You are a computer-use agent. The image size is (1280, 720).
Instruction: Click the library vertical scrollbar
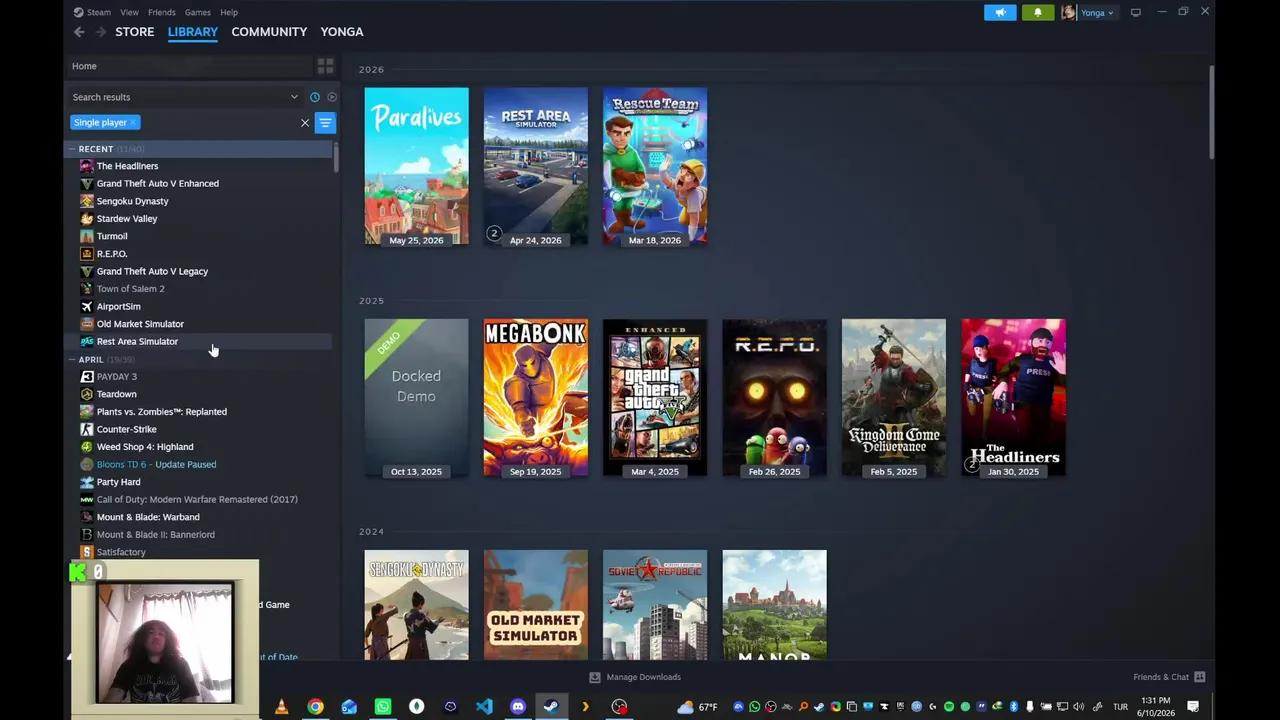point(1212,111)
